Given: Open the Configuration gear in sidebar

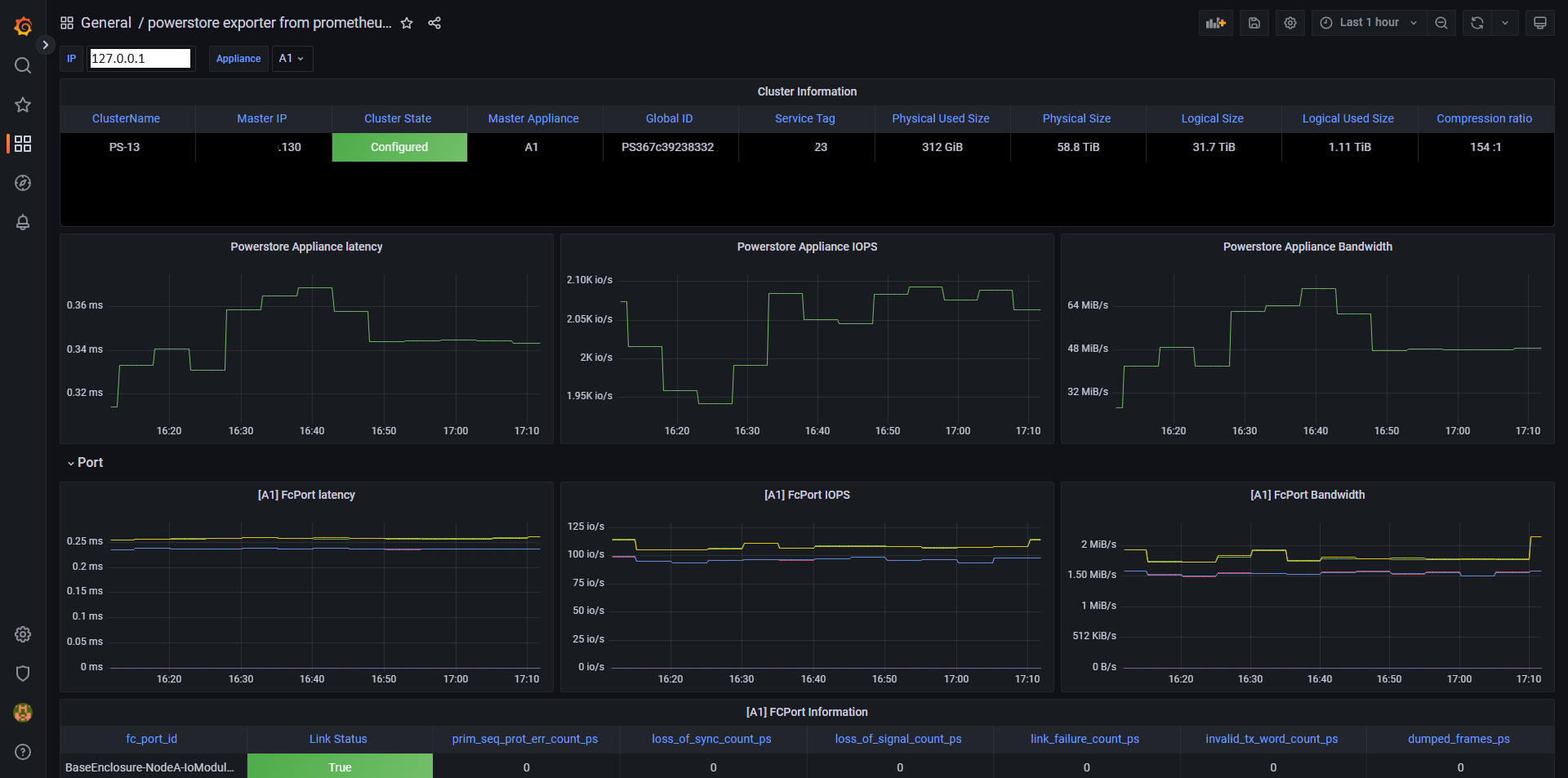Looking at the screenshot, I should [23, 634].
